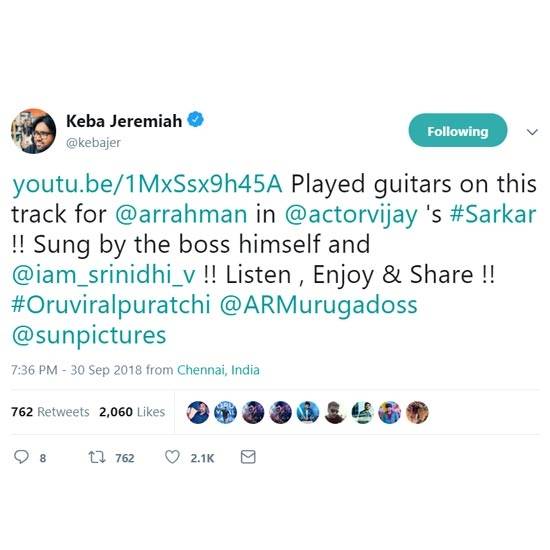This screenshot has height=550, width=550.
Task: Open the @arrahman mention
Action: (181, 214)
